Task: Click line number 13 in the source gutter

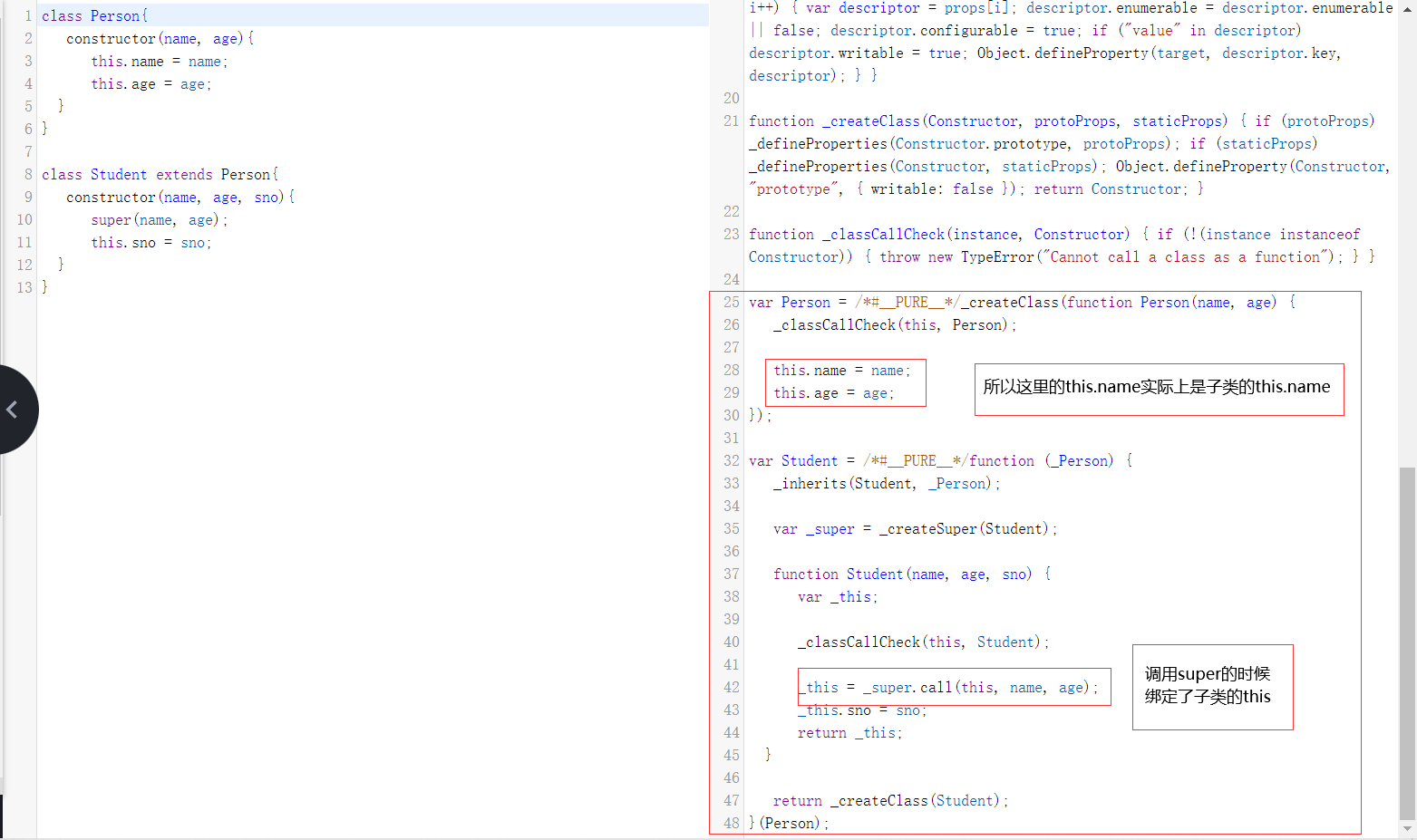Action: point(24,287)
